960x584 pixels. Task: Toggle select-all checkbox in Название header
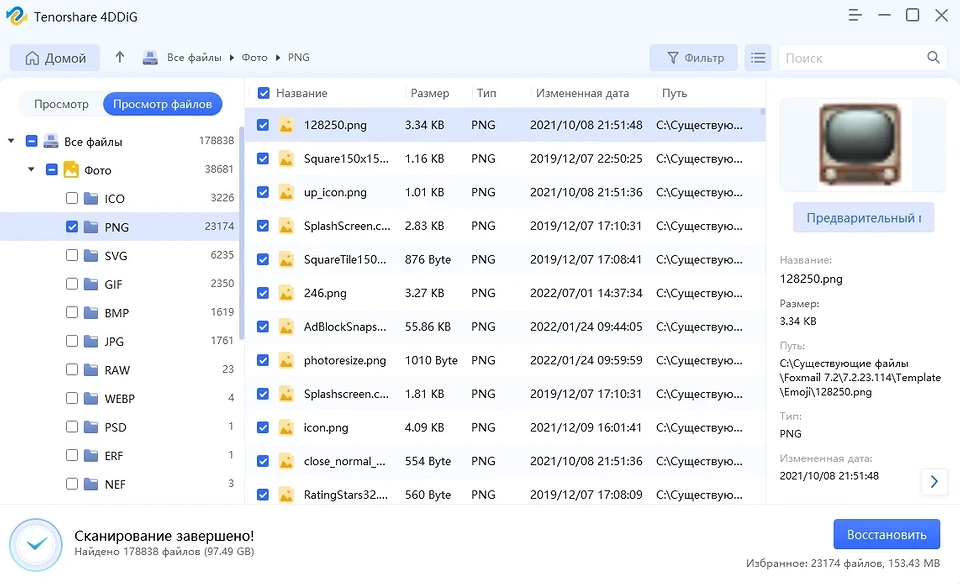click(264, 93)
